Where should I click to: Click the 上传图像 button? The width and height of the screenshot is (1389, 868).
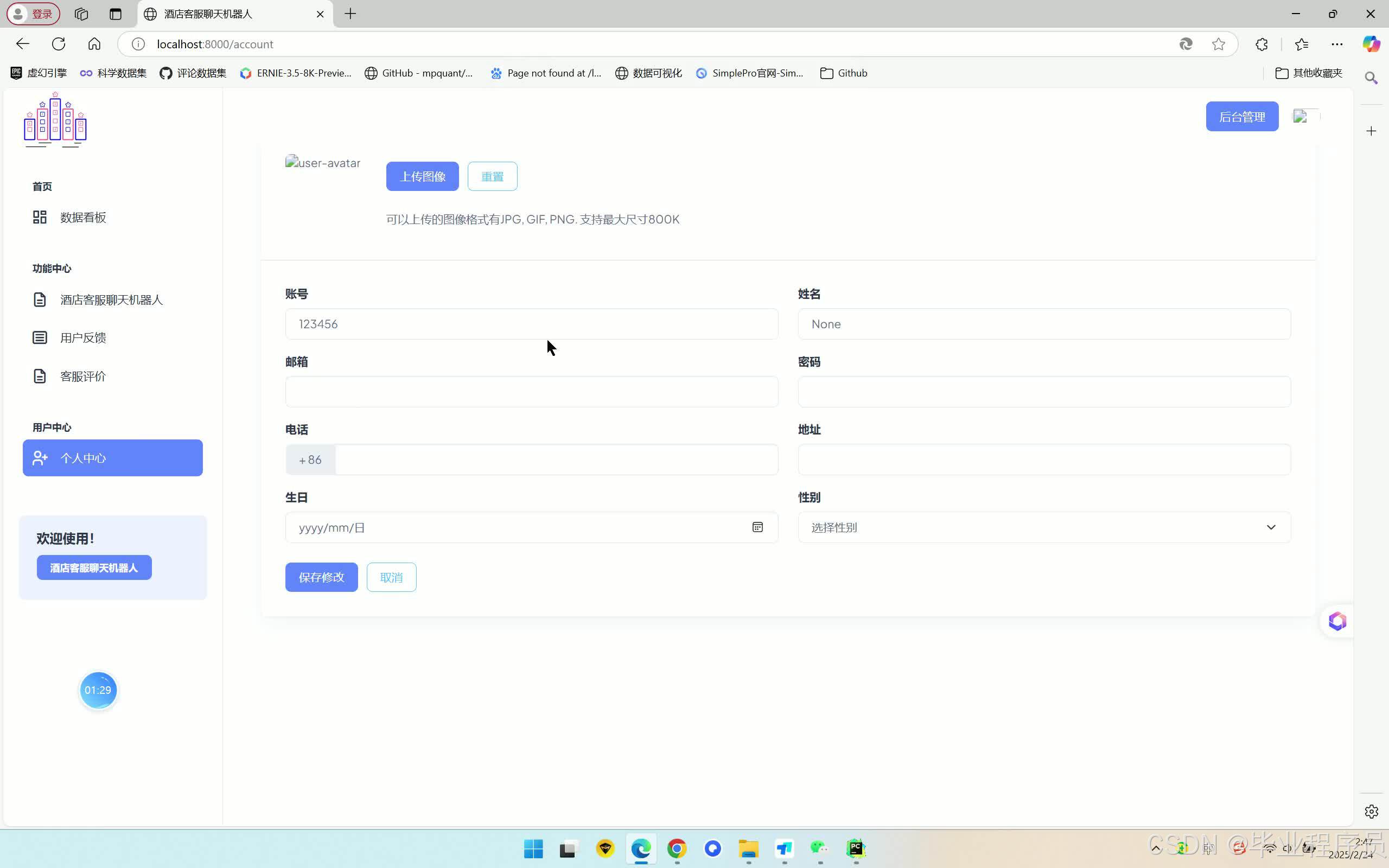pyautogui.click(x=422, y=177)
